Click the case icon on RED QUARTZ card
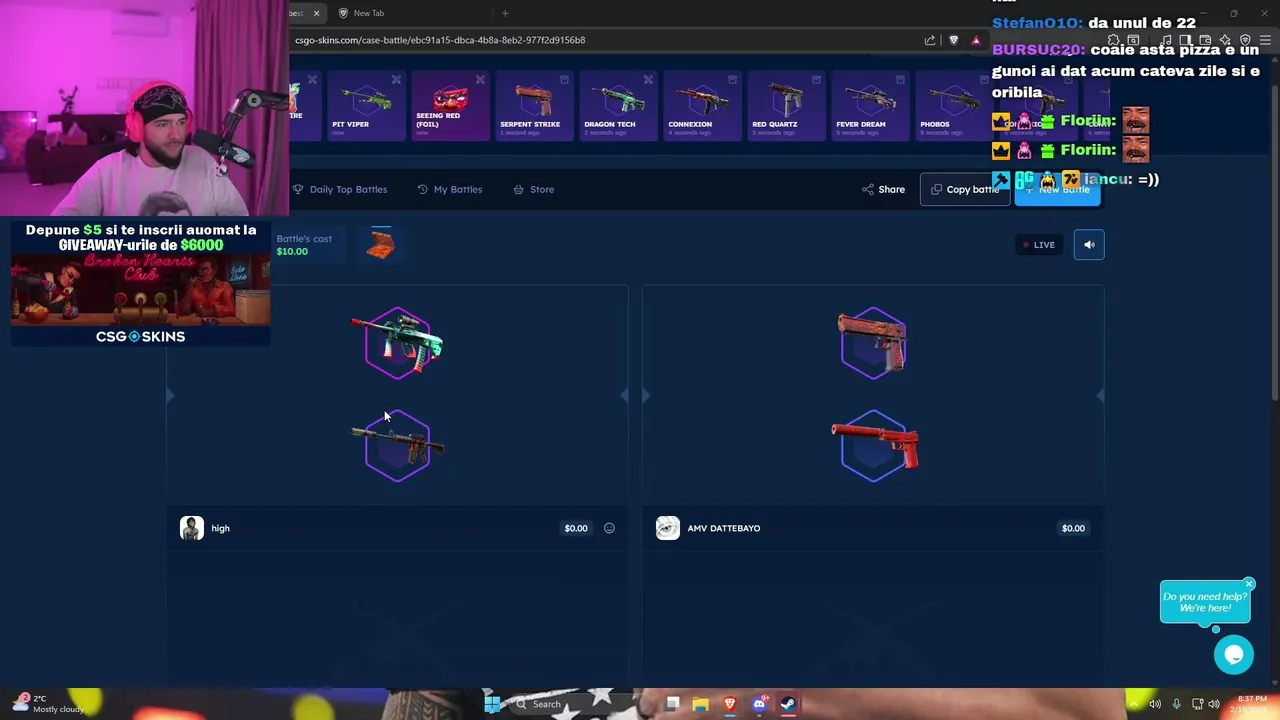This screenshot has width=1280, height=720. (816, 80)
